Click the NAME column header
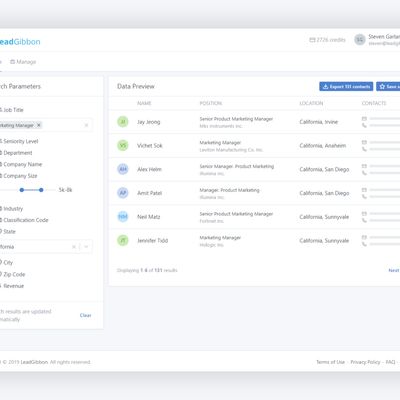The image size is (400, 400). pos(144,103)
